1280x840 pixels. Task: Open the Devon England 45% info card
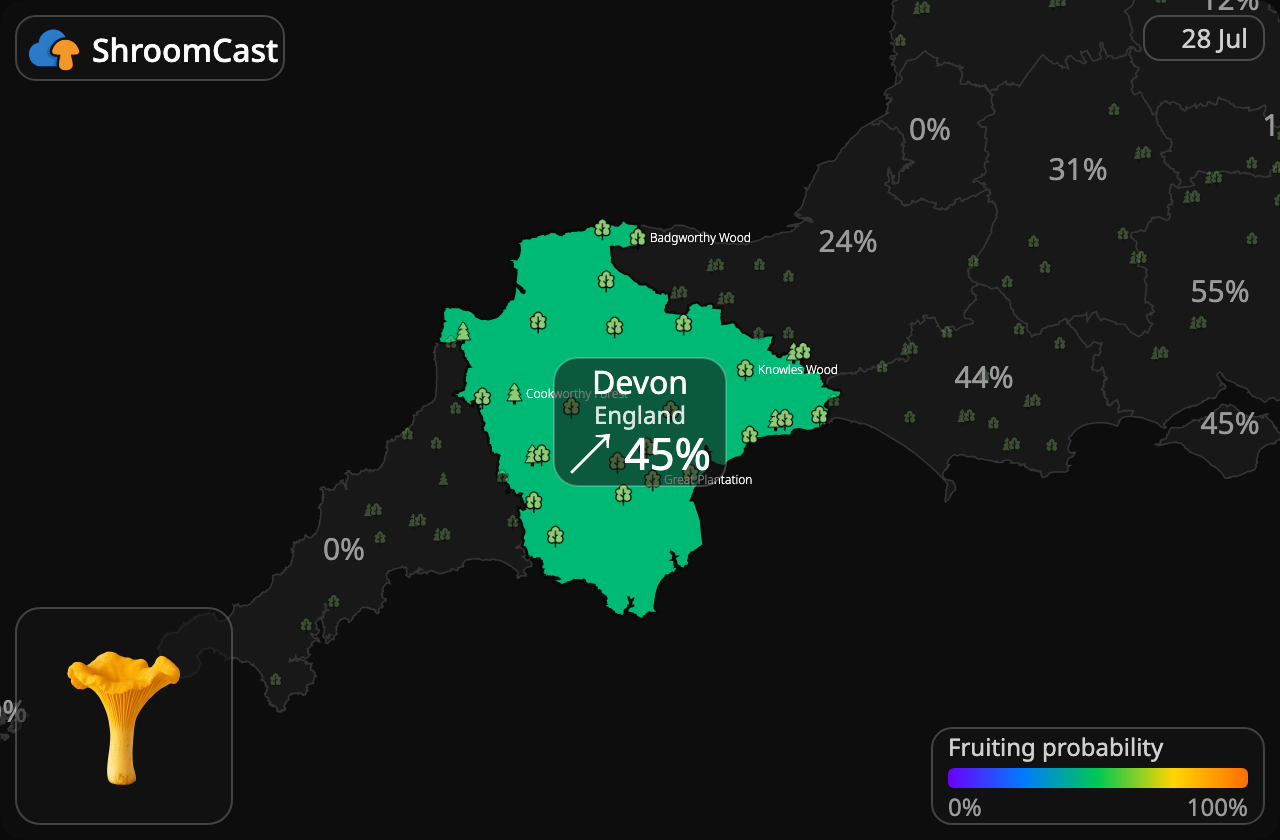tap(640, 422)
